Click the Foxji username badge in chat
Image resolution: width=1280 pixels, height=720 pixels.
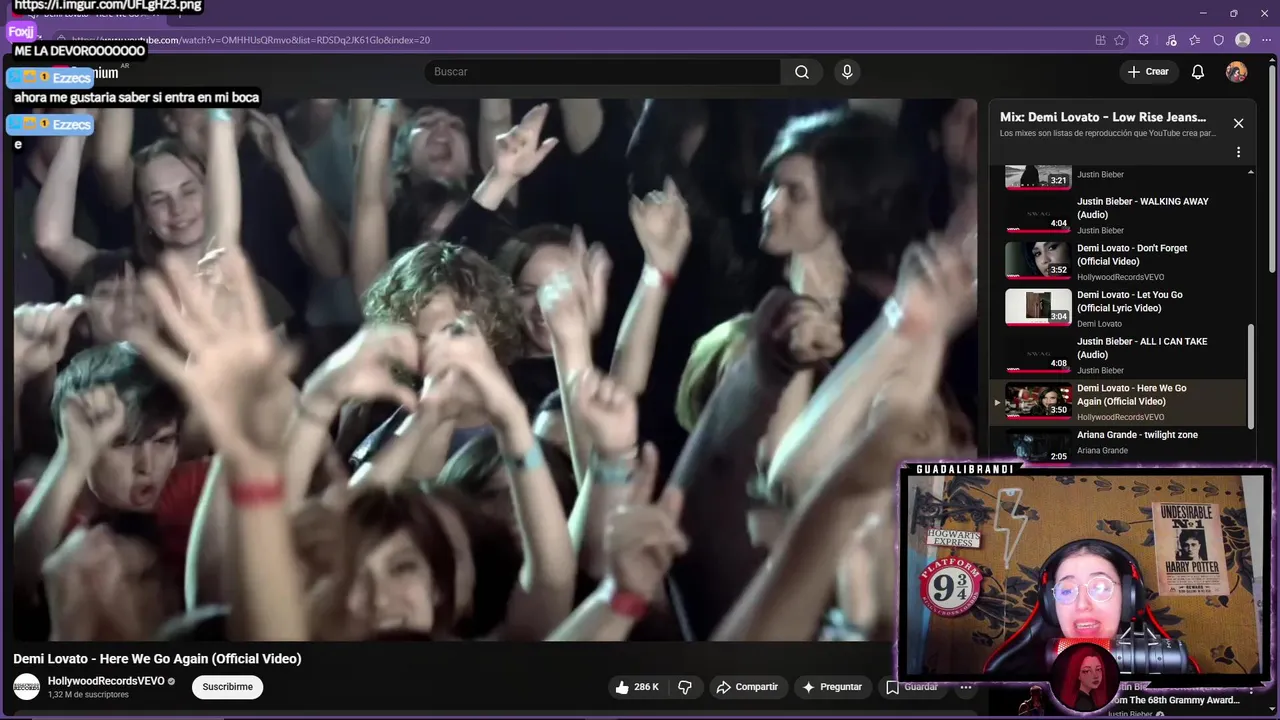(x=21, y=32)
